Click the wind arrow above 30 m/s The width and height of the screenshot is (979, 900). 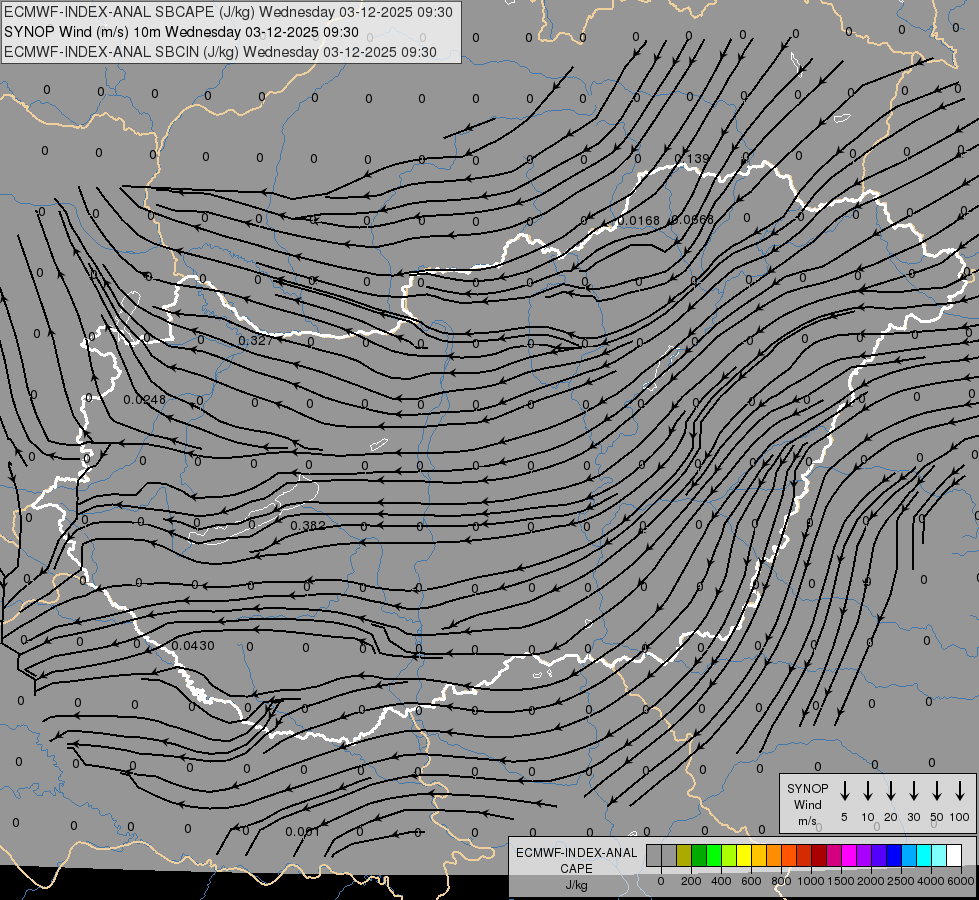click(x=913, y=791)
